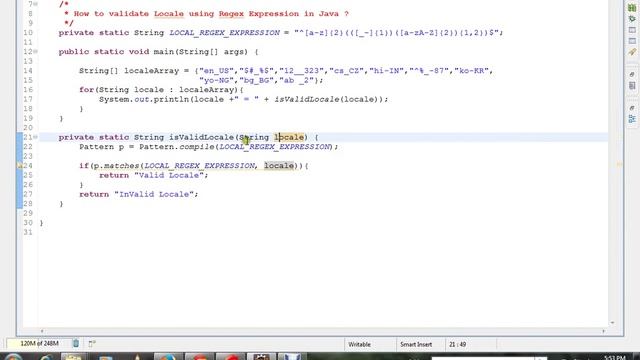
Task: Click the small icon right of garbage collector
Action: [x=92, y=344]
